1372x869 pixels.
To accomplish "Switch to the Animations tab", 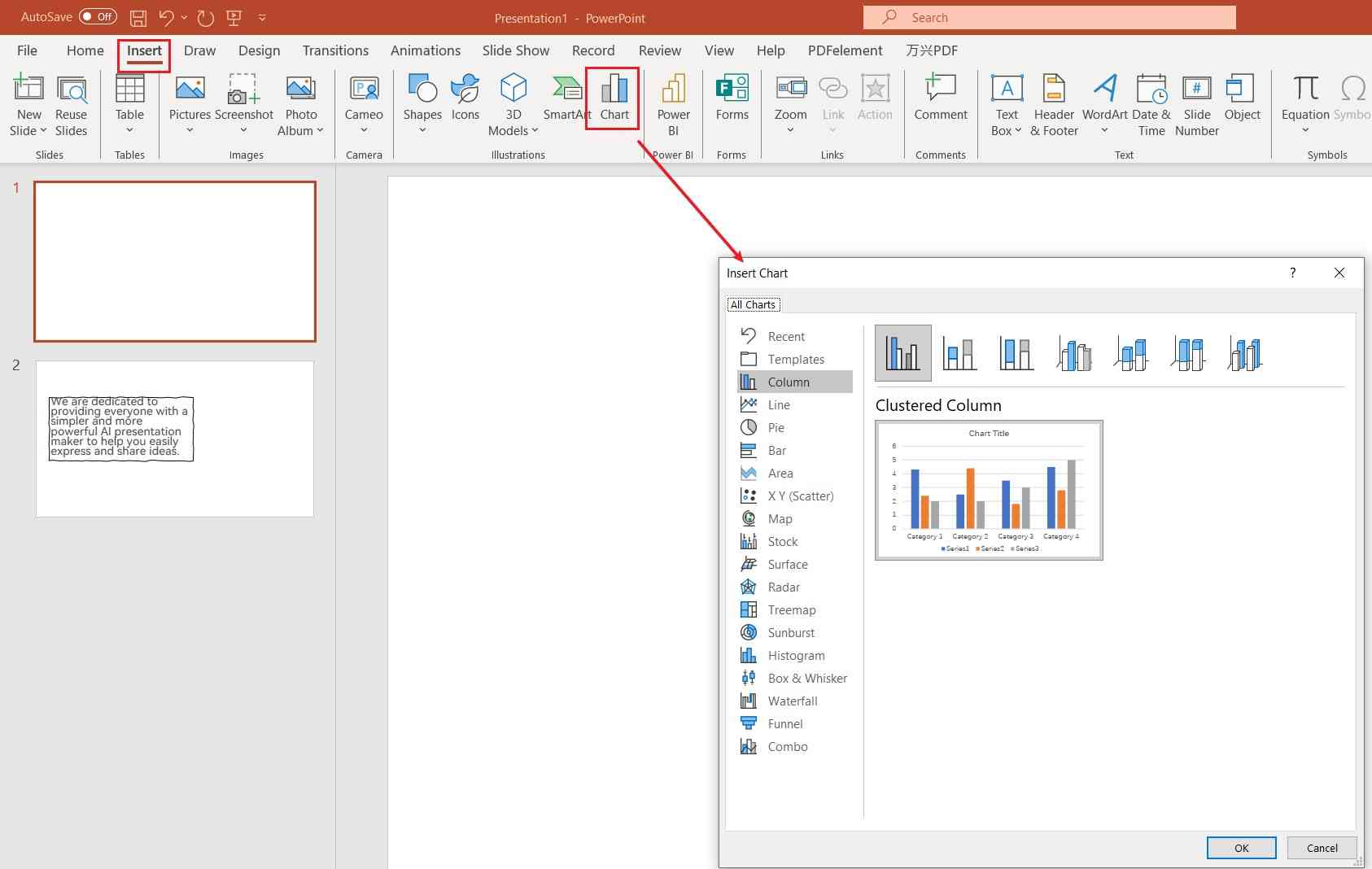I will [x=426, y=50].
